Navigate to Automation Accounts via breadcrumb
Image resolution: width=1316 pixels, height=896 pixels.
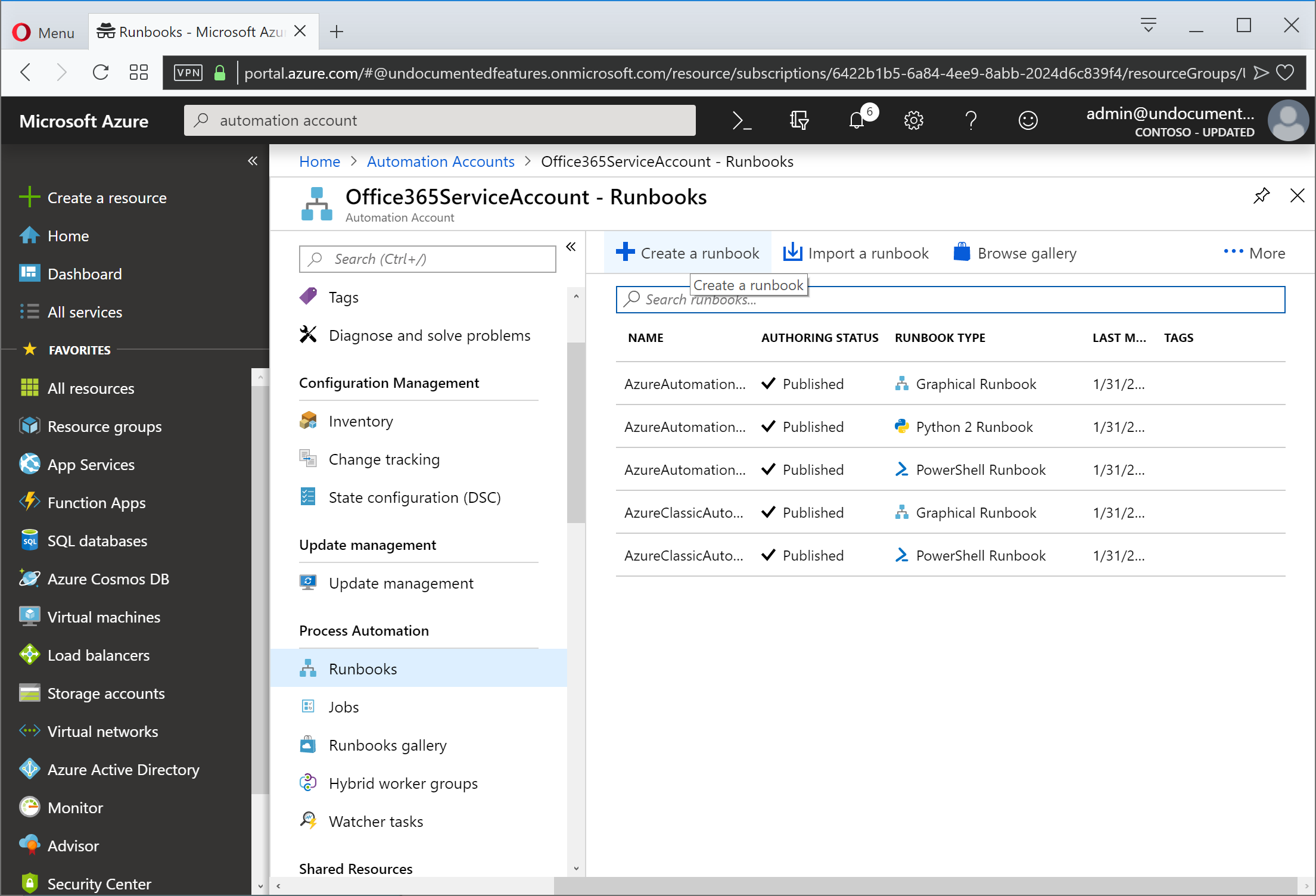coord(440,161)
